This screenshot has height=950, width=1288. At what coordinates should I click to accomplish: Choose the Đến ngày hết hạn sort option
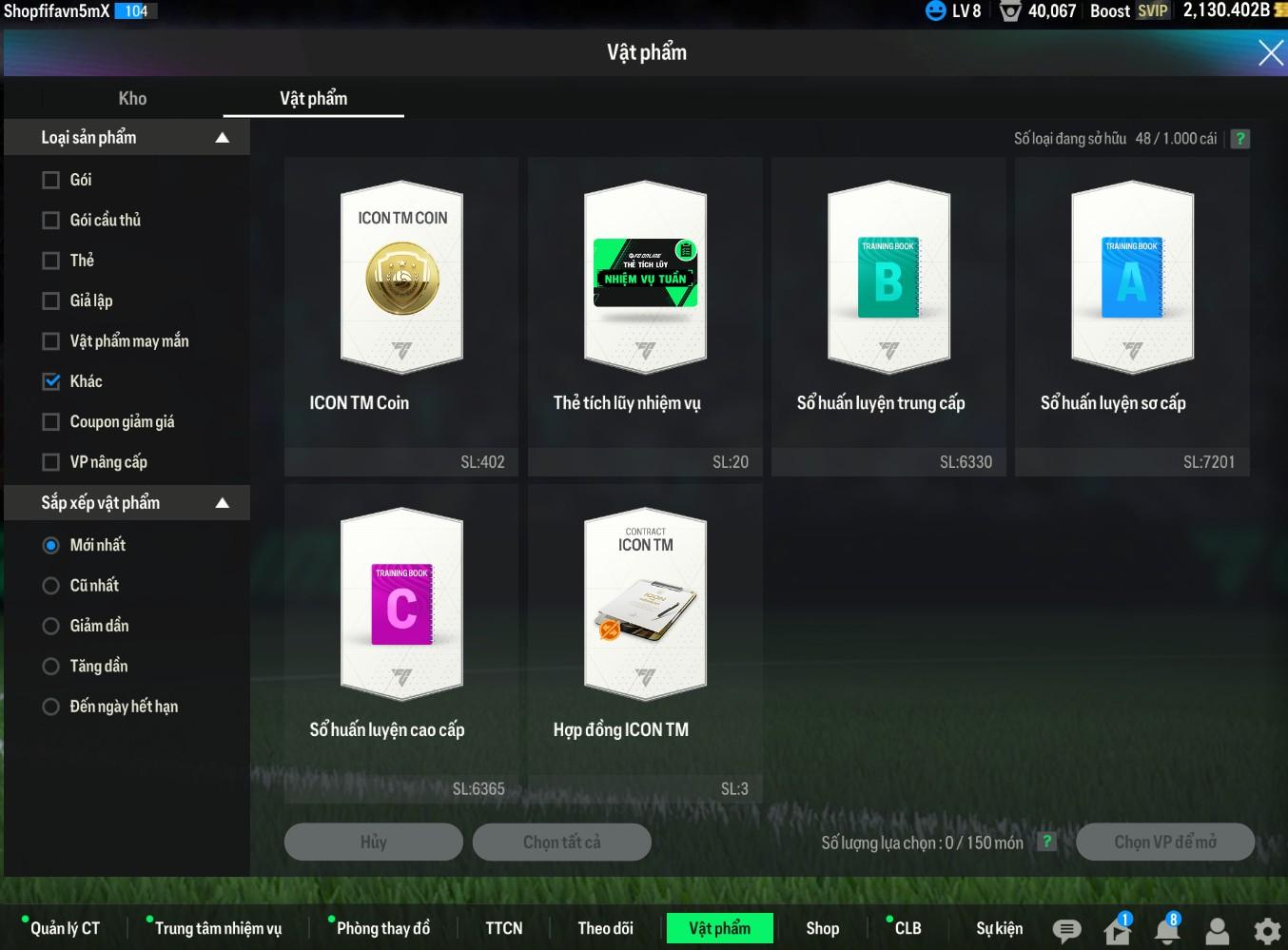click(x=51, y=707)
